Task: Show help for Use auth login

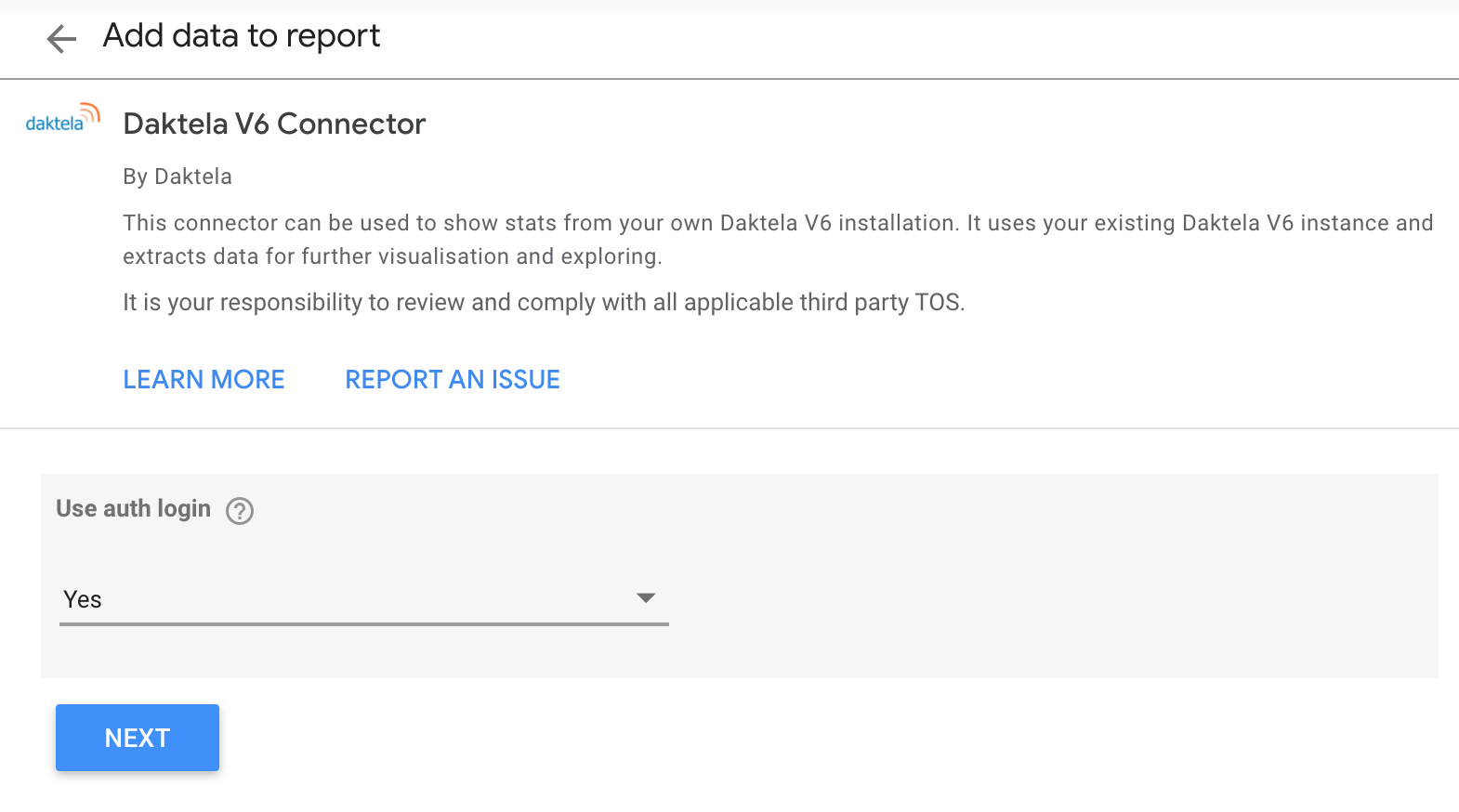Action: coord(240,511)
